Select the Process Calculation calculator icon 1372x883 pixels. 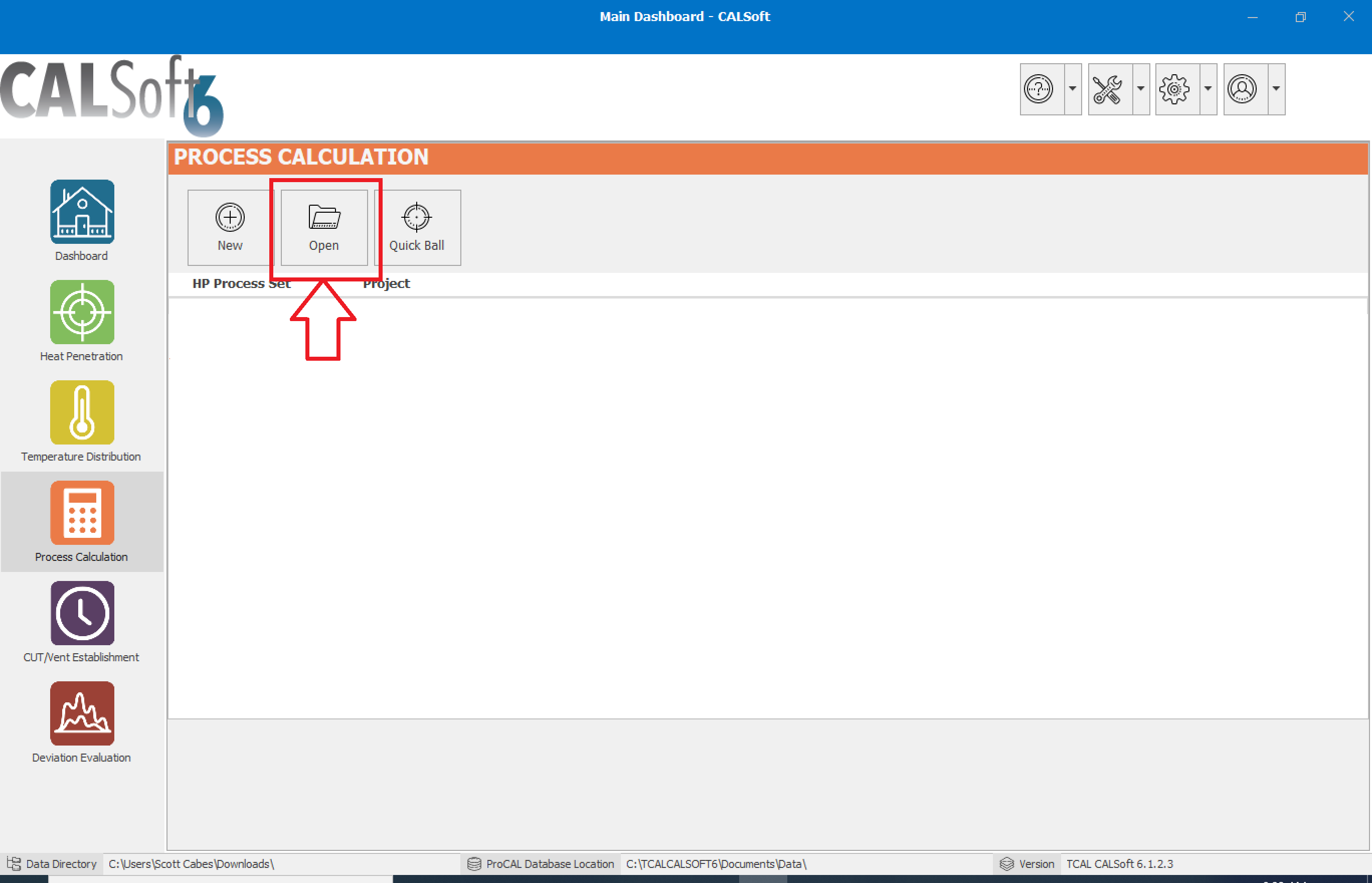pos(82,512)
